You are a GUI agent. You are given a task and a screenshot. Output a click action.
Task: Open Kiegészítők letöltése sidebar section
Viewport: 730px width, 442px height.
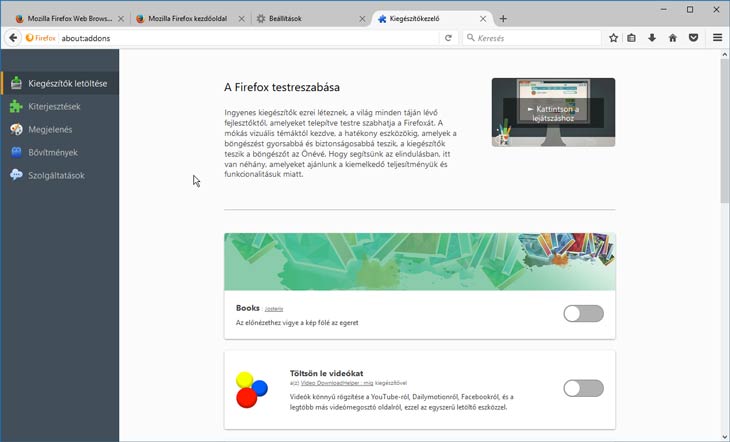pyautogui.click(x=60, y=83)
